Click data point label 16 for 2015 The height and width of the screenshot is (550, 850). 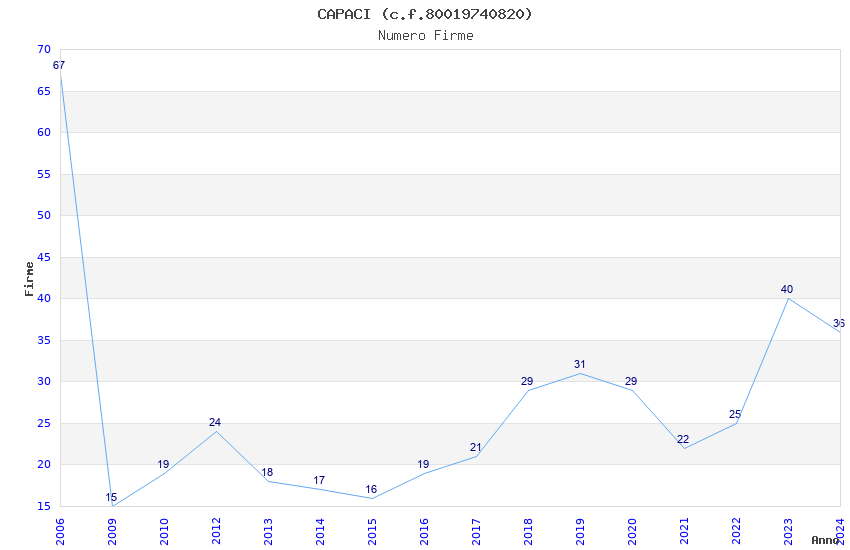pos(371,489)
